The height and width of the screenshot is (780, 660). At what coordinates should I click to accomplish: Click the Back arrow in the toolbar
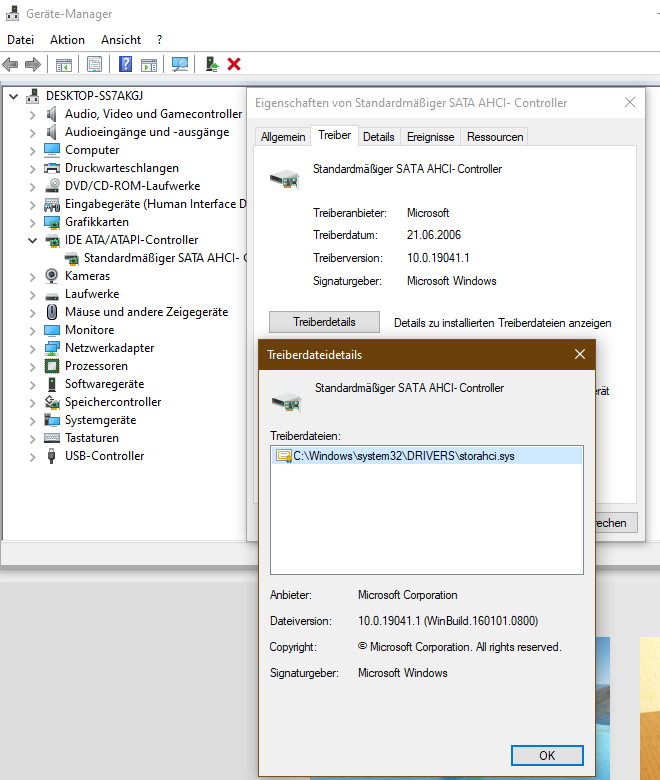[x=10, y=64]
